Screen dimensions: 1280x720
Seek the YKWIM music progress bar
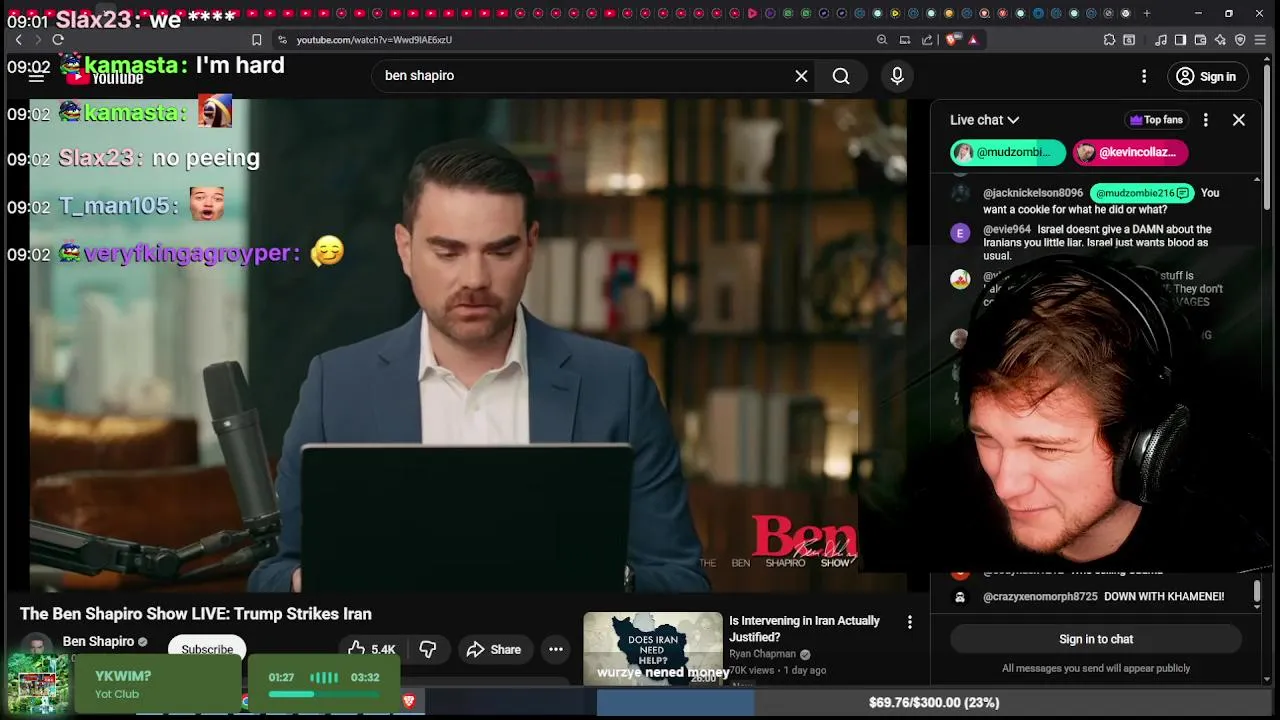323,694
